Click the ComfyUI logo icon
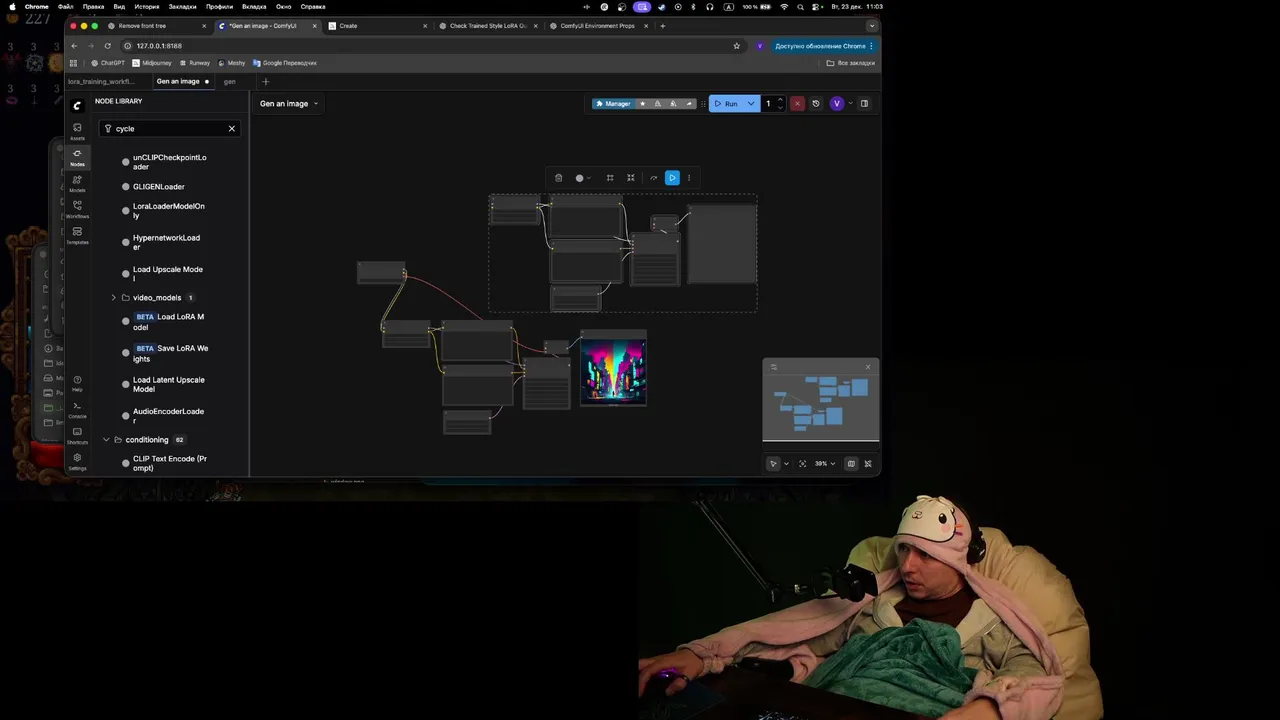 (77, 105)
